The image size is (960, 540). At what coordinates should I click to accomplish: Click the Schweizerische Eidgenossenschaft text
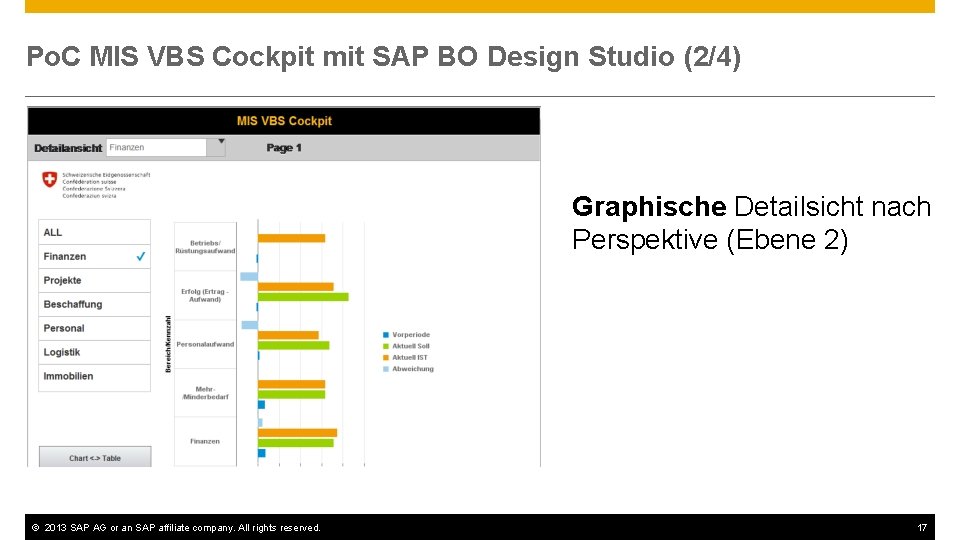[x=106, y=175]
